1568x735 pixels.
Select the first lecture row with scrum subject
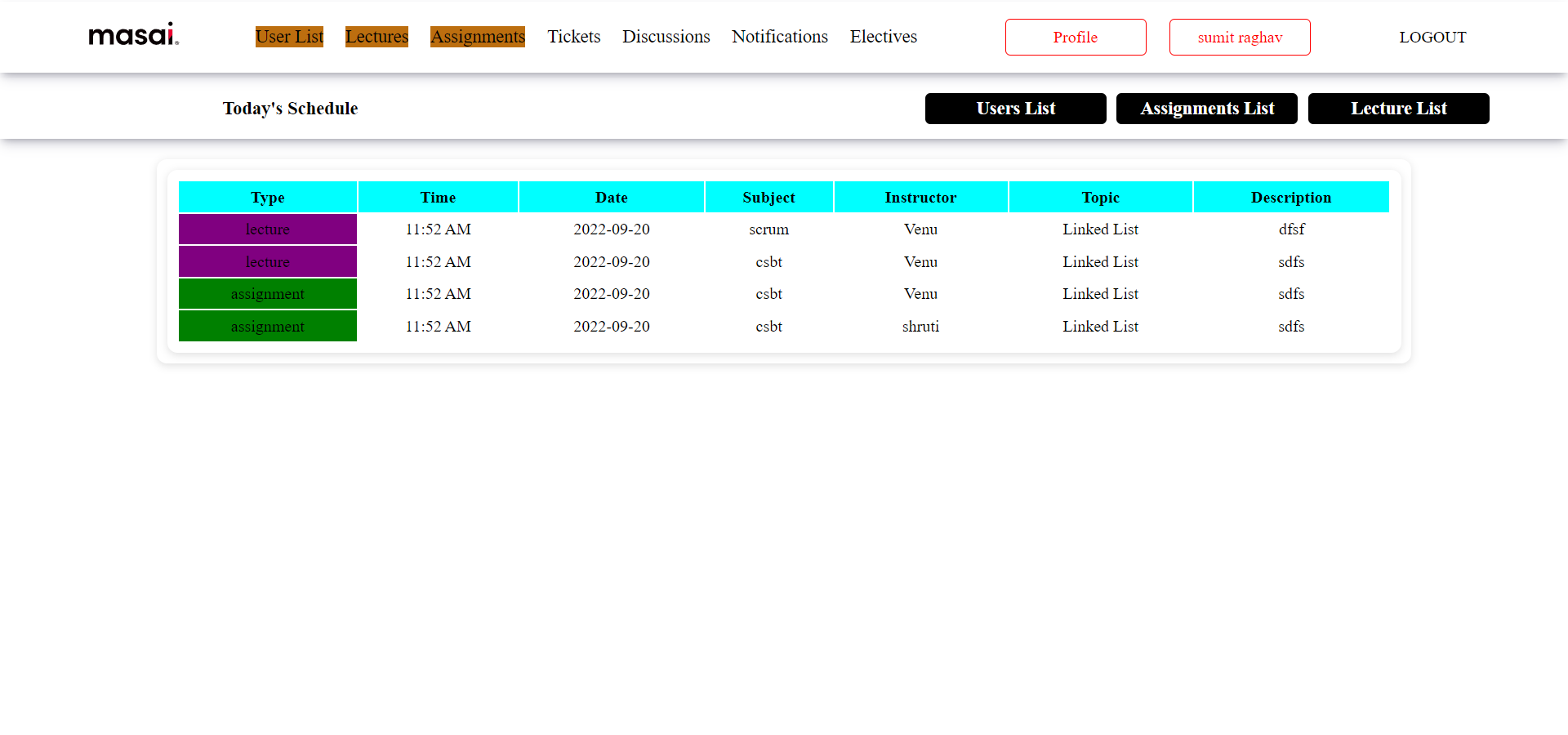[x=268, y=229]
